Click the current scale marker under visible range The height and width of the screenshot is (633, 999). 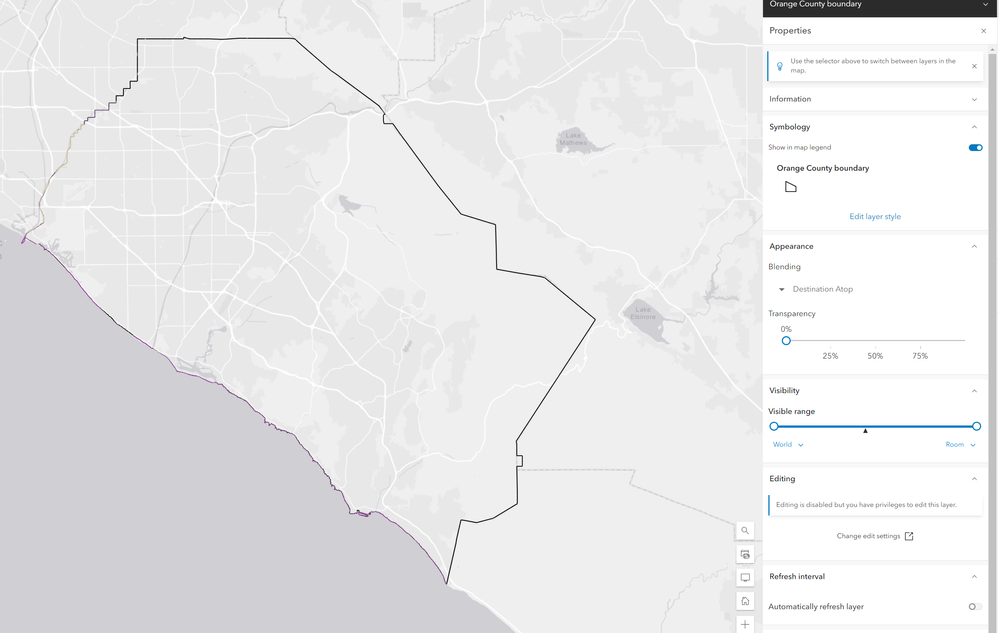(x=865, y=431)
